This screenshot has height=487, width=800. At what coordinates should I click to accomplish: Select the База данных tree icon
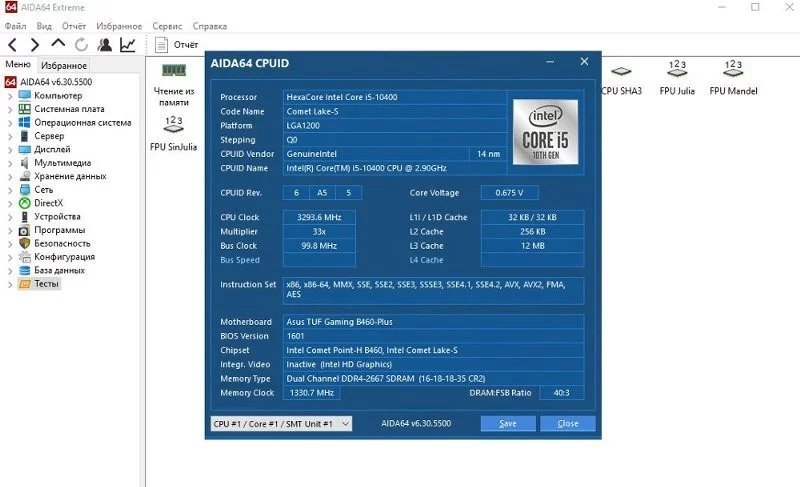click(24, 270)
